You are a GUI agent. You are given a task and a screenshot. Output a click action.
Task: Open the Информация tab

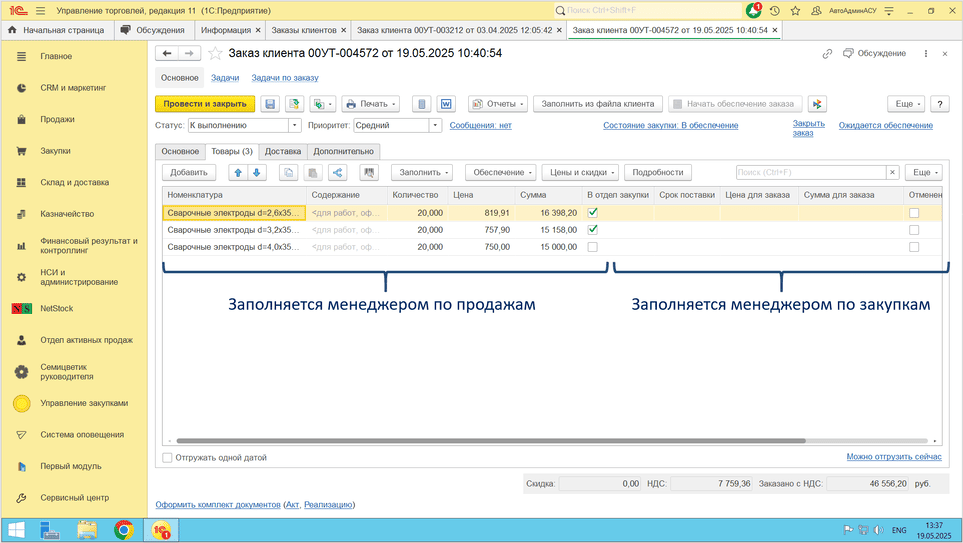click(226, 30)
